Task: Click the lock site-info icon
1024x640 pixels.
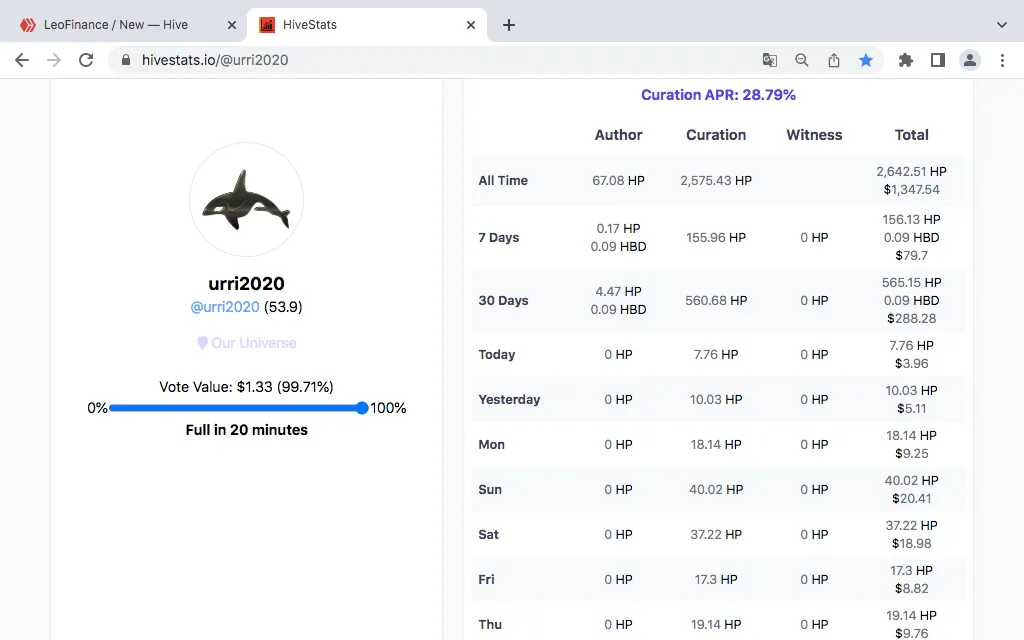Action: [x=126, y=60]
